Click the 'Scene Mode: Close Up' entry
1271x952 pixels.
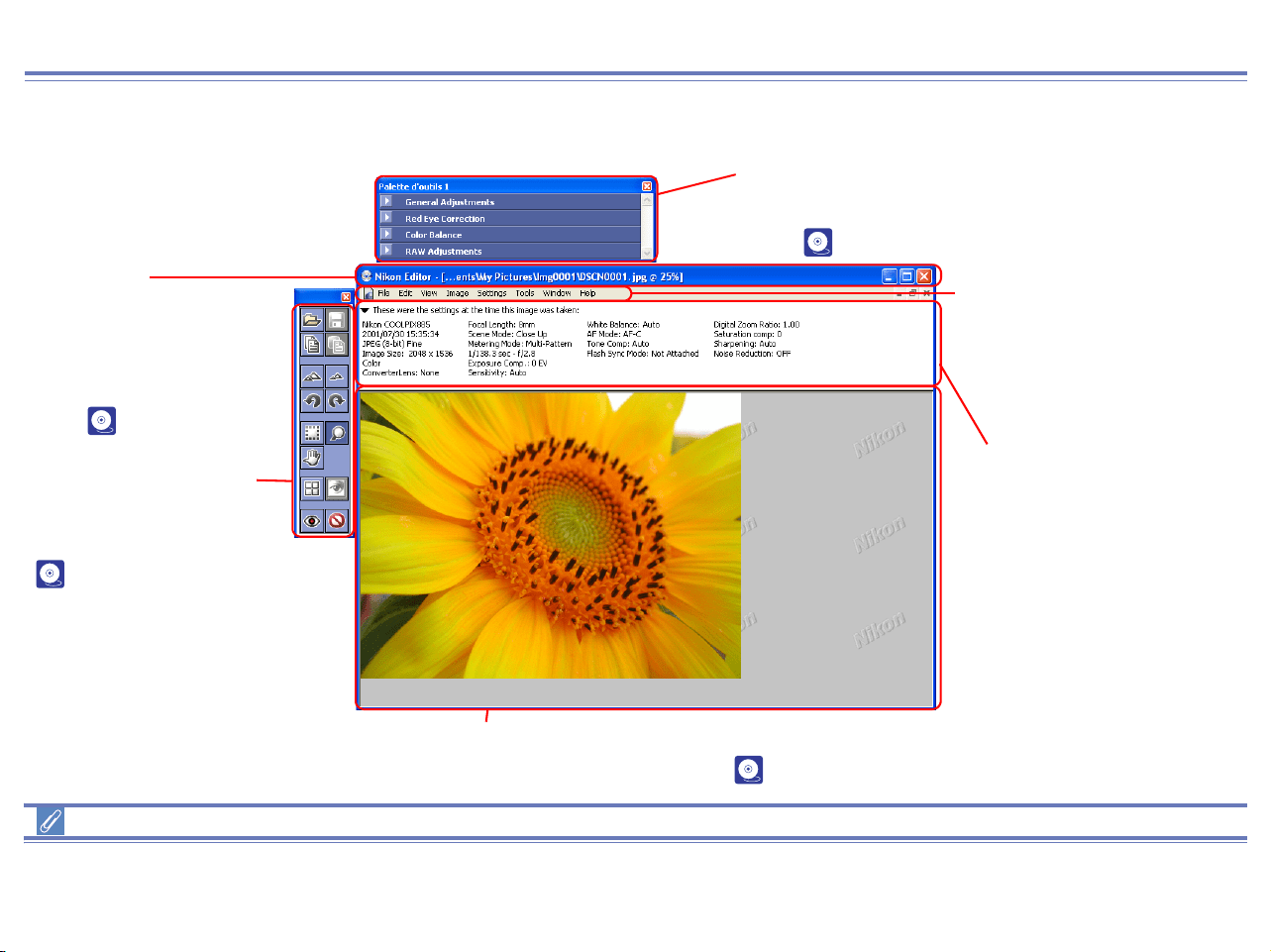pyautogui.click(x=507, y=334)
